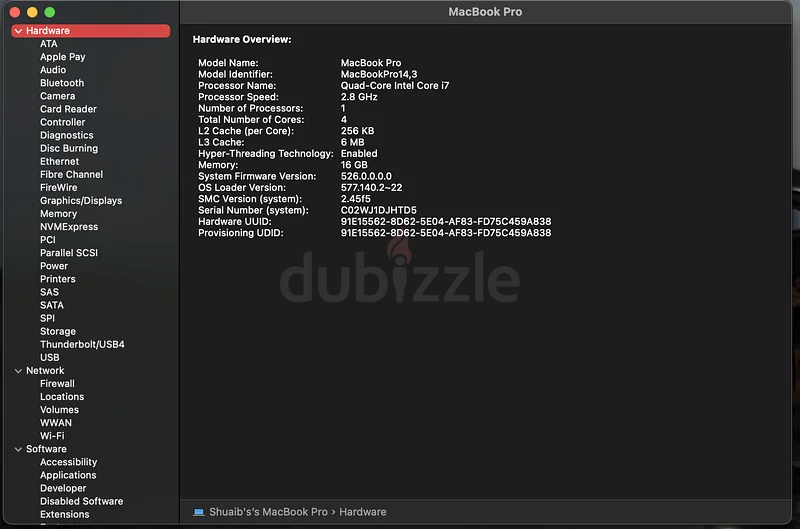The image size is (800, 529).
Task: Open Volumes under Network
Action: click(x=60, y=410)
